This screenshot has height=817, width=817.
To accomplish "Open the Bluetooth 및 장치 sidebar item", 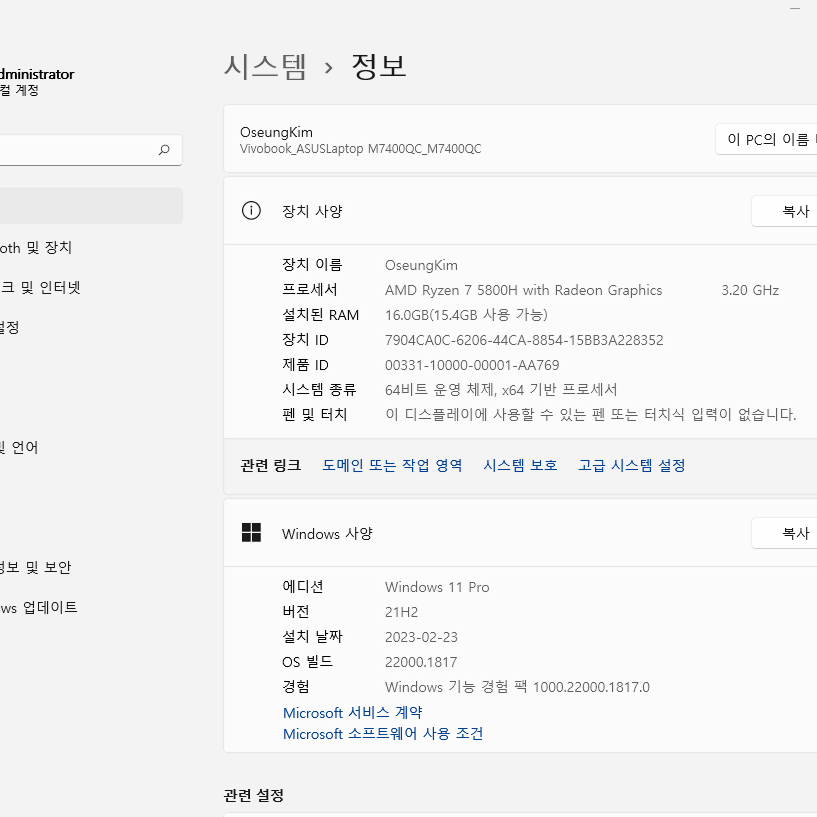I will [x=36, y=247].
